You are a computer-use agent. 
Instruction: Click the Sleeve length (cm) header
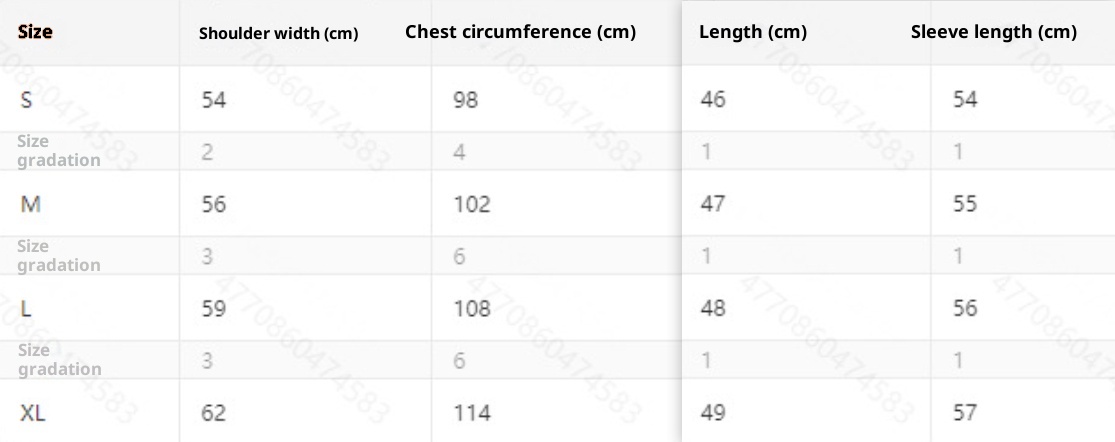click(993, 32)
